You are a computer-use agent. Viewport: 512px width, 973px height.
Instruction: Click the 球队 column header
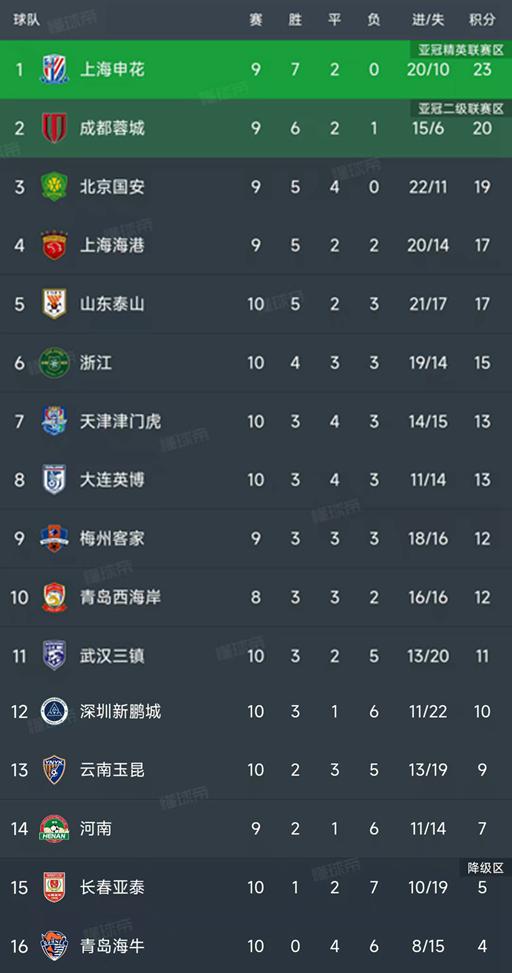pos(27,19)
